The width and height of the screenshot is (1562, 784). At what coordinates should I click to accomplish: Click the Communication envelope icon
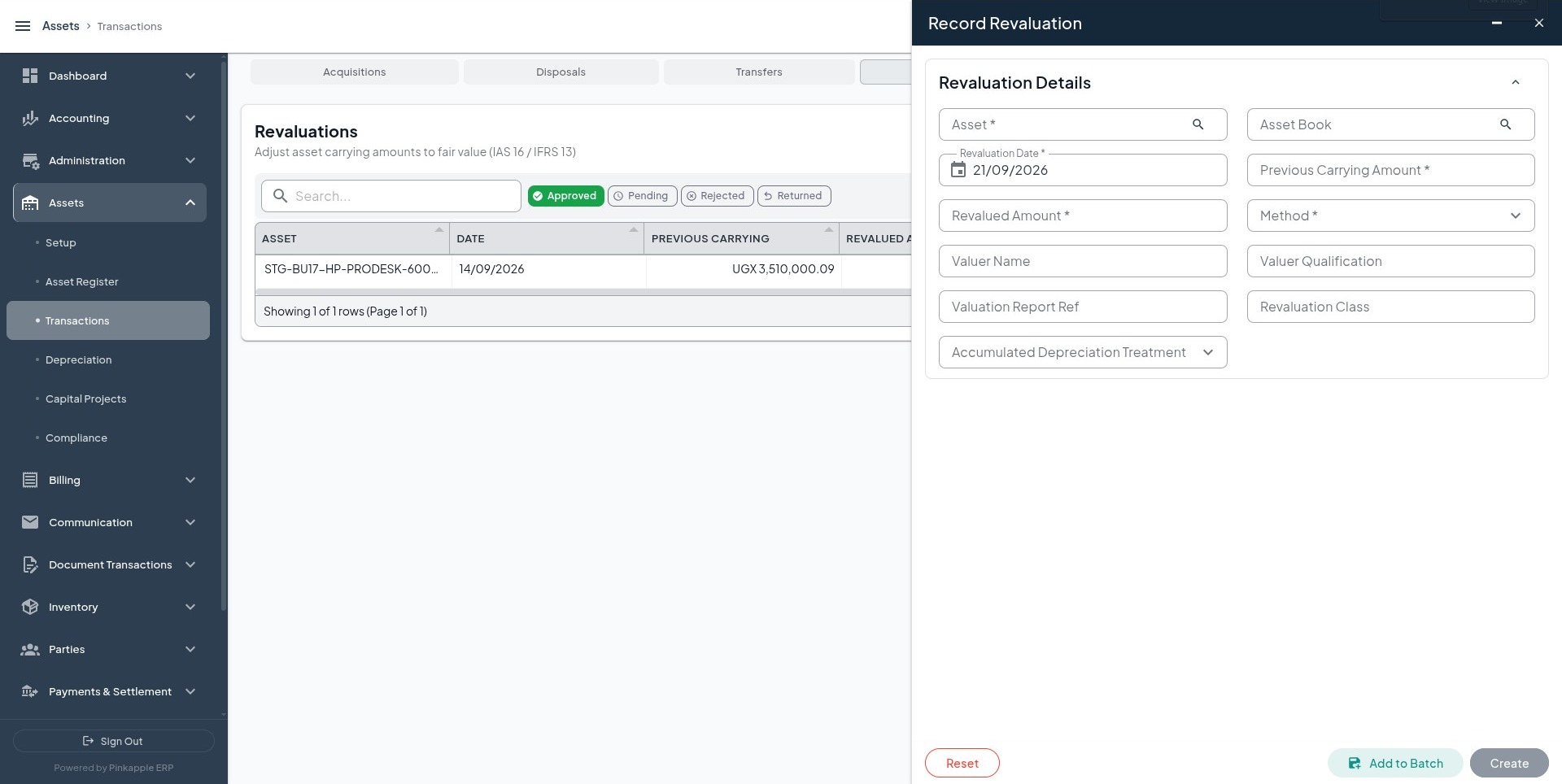[x=30, y=522]
